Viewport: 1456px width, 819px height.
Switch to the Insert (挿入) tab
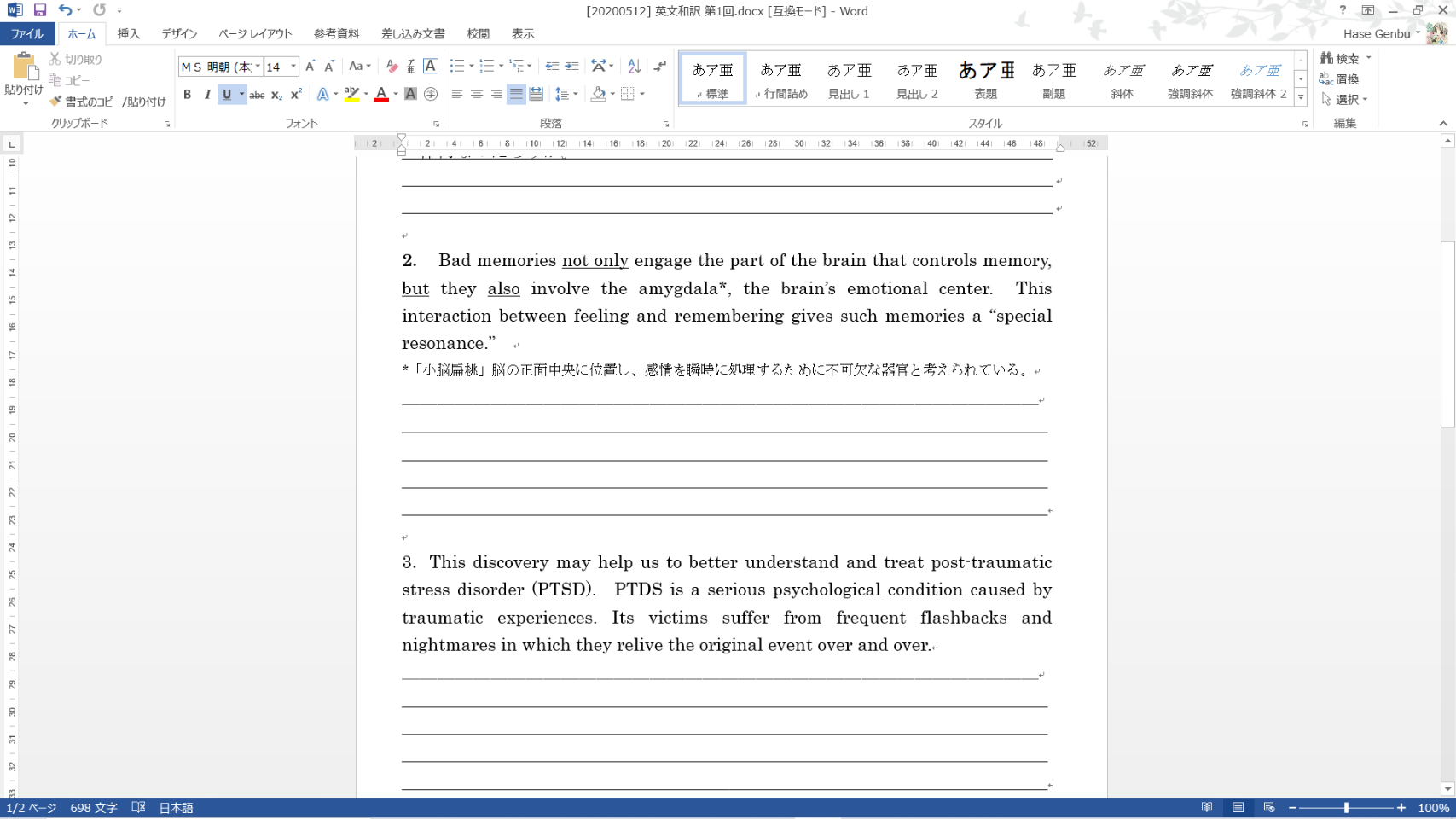point(129,33)
